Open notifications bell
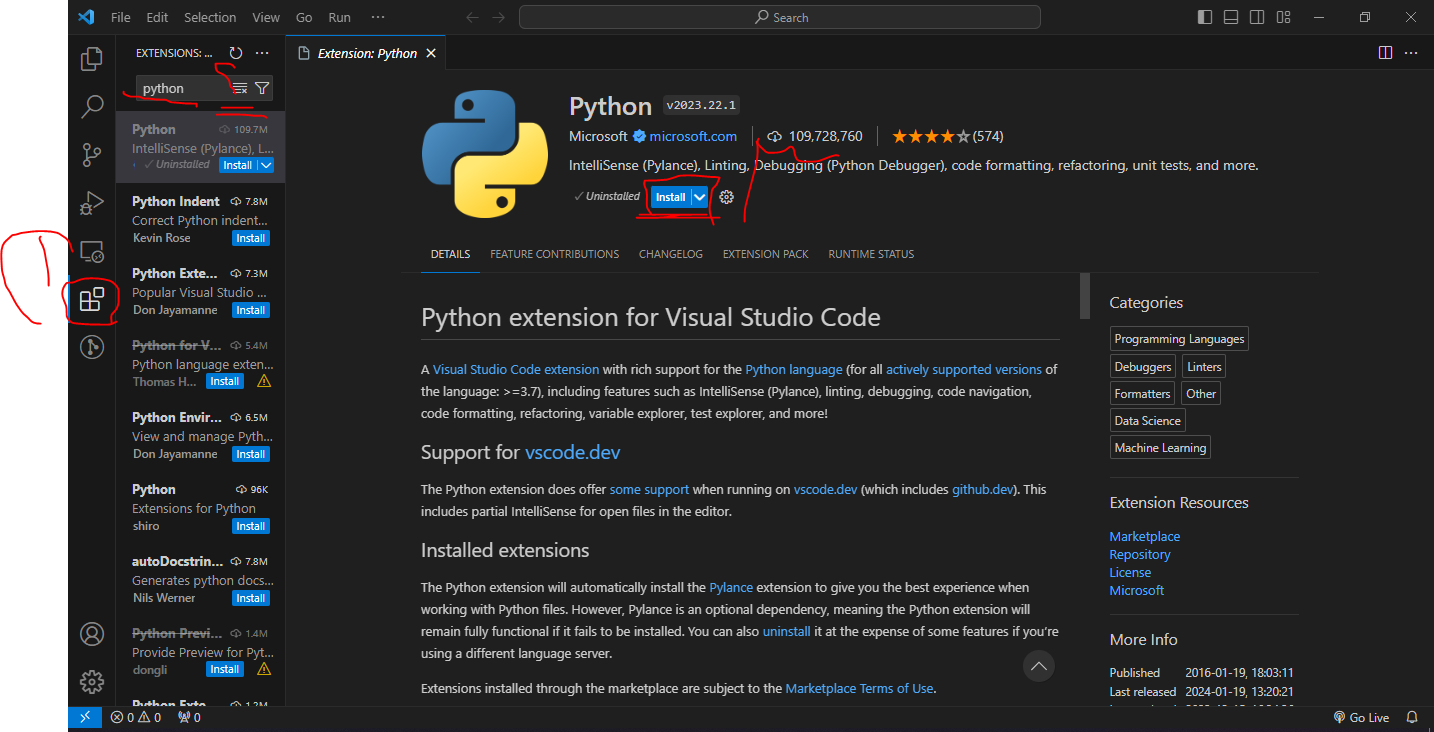Screen dimensions: 1434x732 (x=1412, y=717)
